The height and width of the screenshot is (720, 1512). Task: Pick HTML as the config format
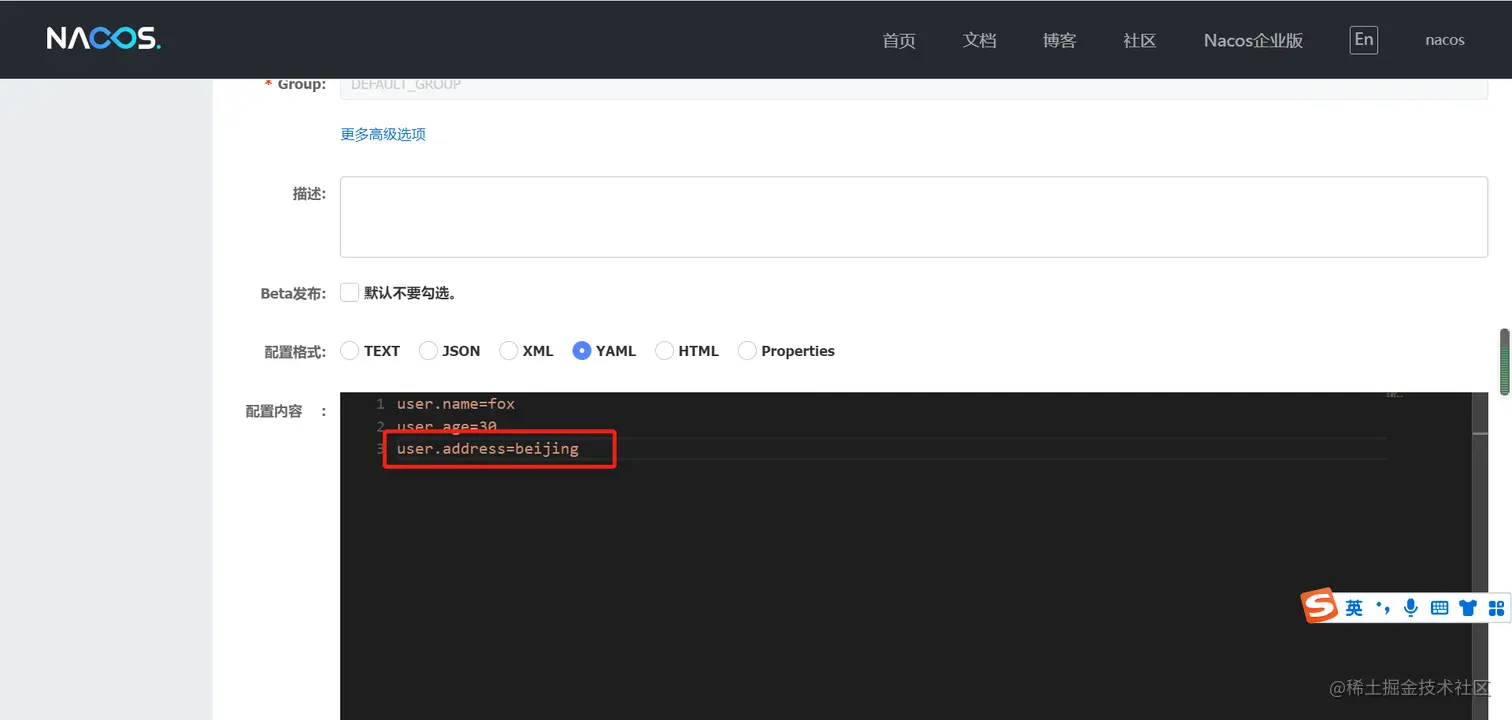pyautogui.click(x=664, y=351)
